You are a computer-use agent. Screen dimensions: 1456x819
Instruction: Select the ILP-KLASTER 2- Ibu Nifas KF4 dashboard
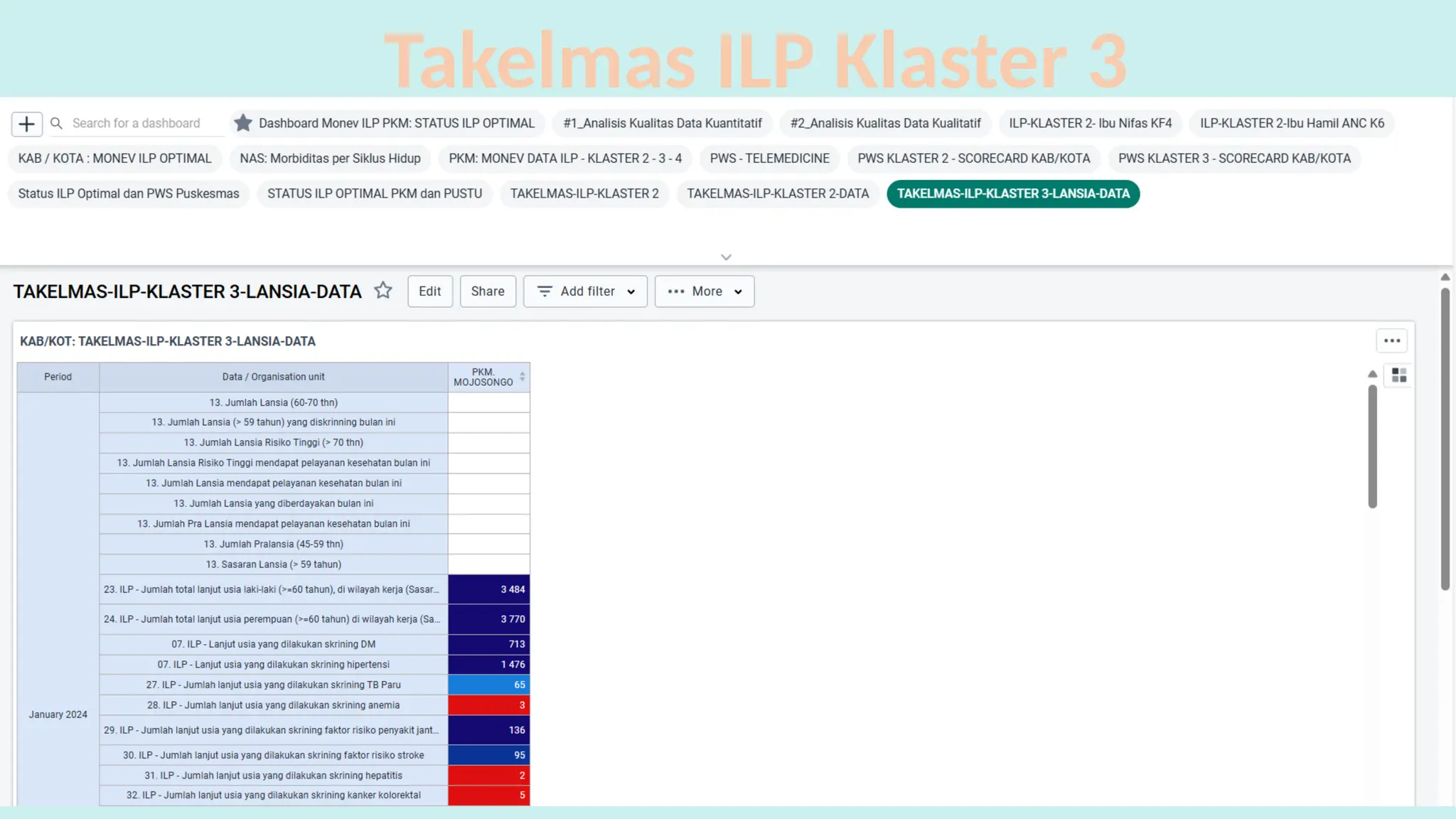1090,124
